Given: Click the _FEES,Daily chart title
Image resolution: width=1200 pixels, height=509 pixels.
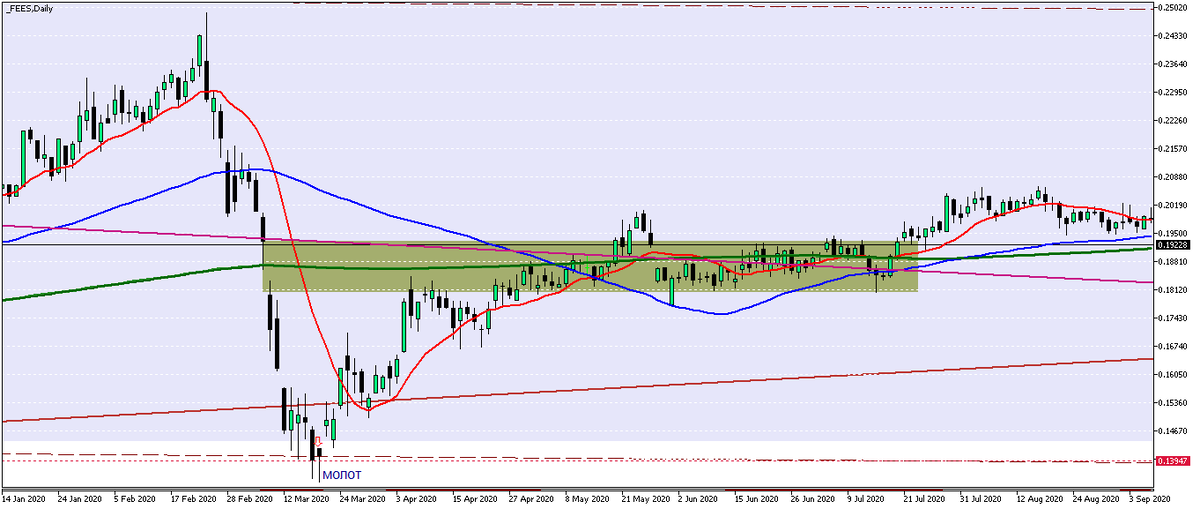Looking at the screenshot, I should point(29,9).
